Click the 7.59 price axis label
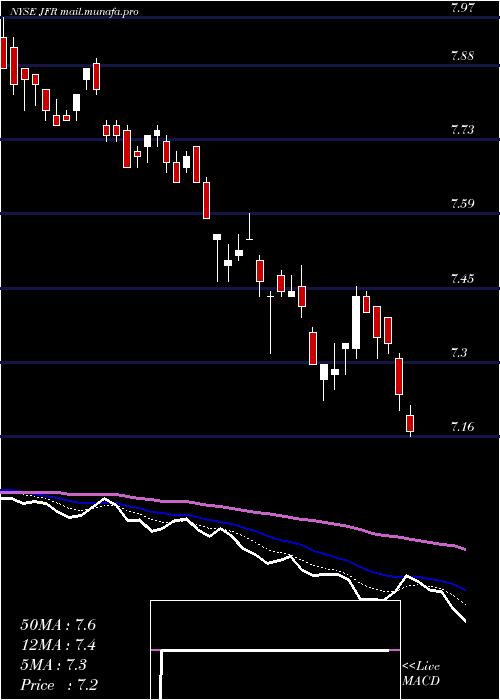Screen dimensions: 500x700 pos(462,204)
